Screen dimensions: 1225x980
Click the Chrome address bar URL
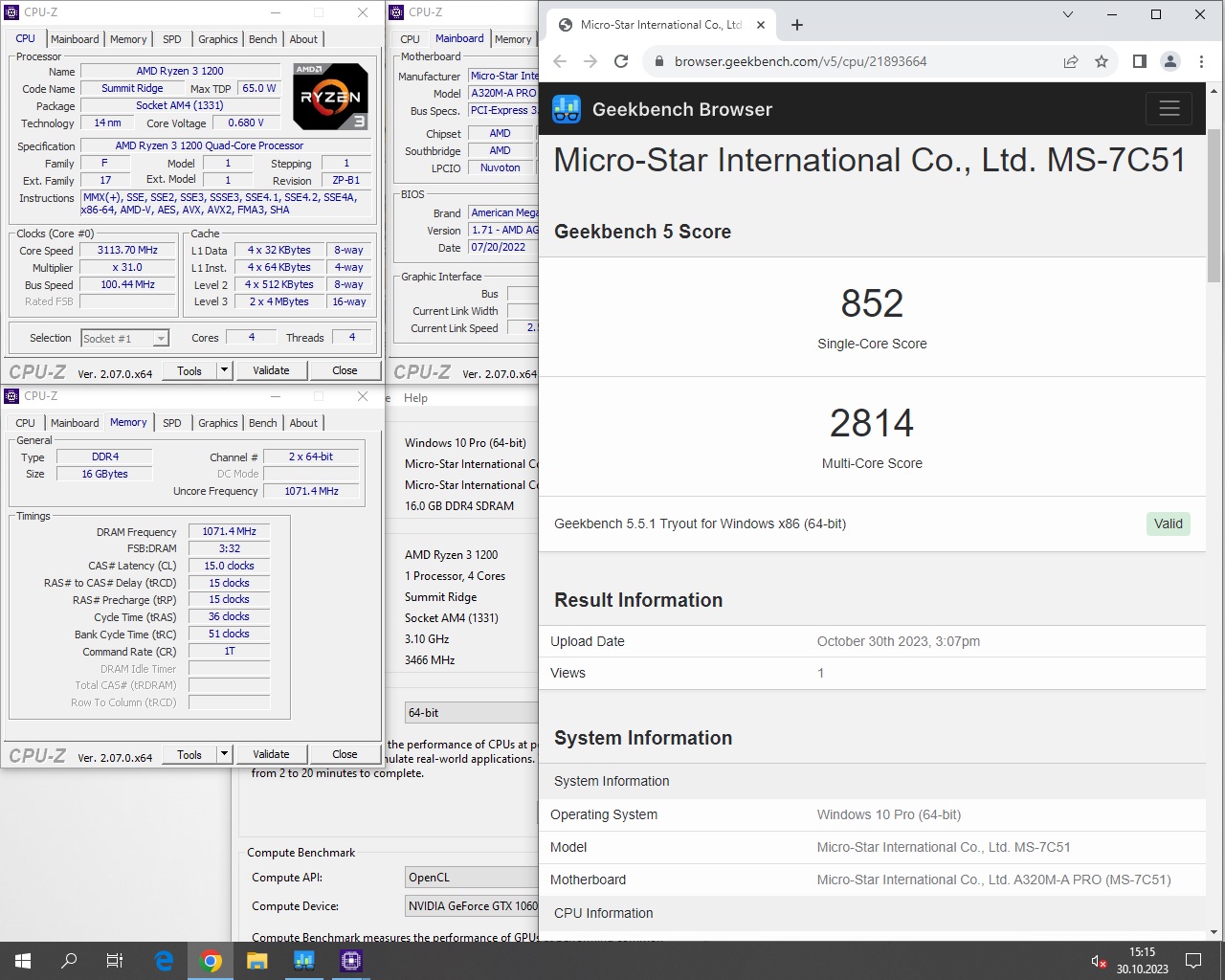800,61
